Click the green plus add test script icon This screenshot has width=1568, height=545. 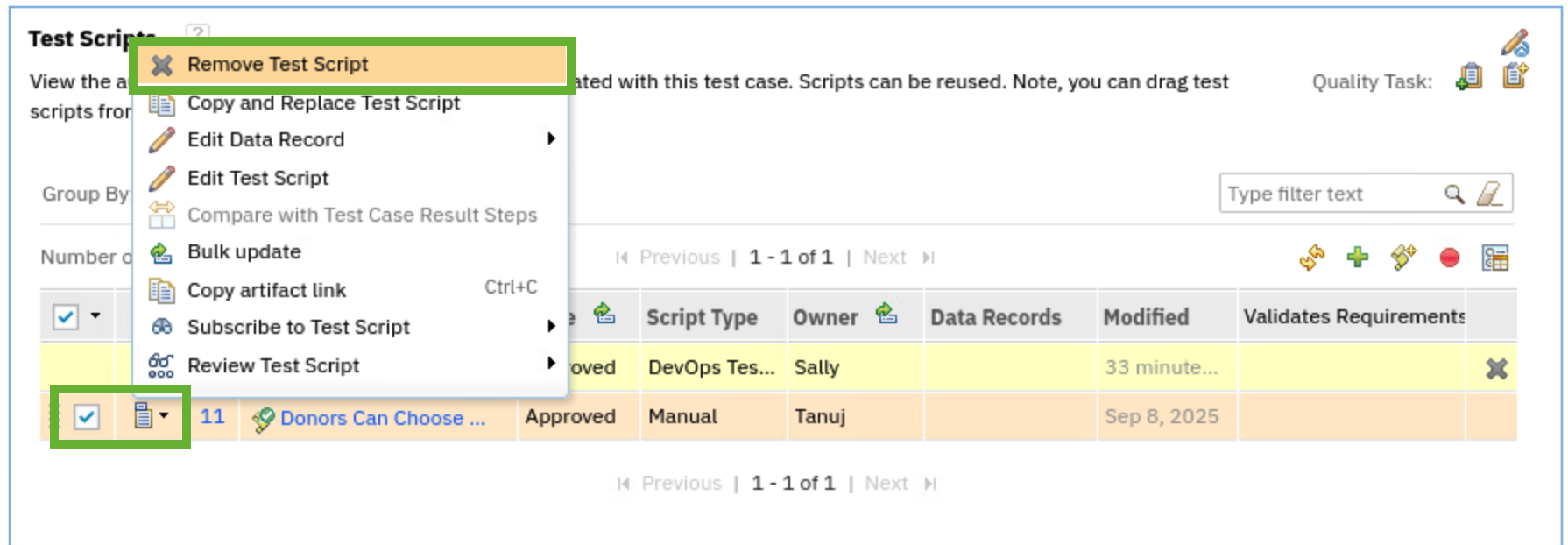pyautogui.click(x=1358, y=258)
